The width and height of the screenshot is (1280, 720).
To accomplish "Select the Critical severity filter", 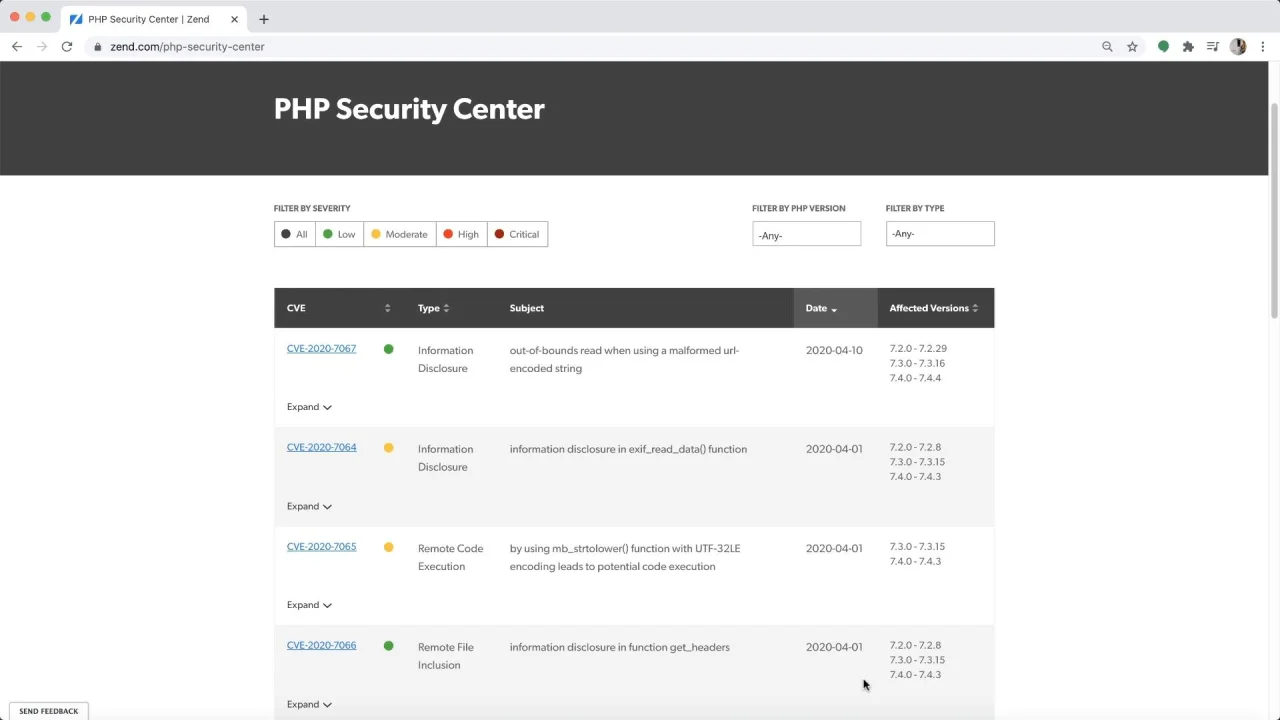I will (517, 234).
